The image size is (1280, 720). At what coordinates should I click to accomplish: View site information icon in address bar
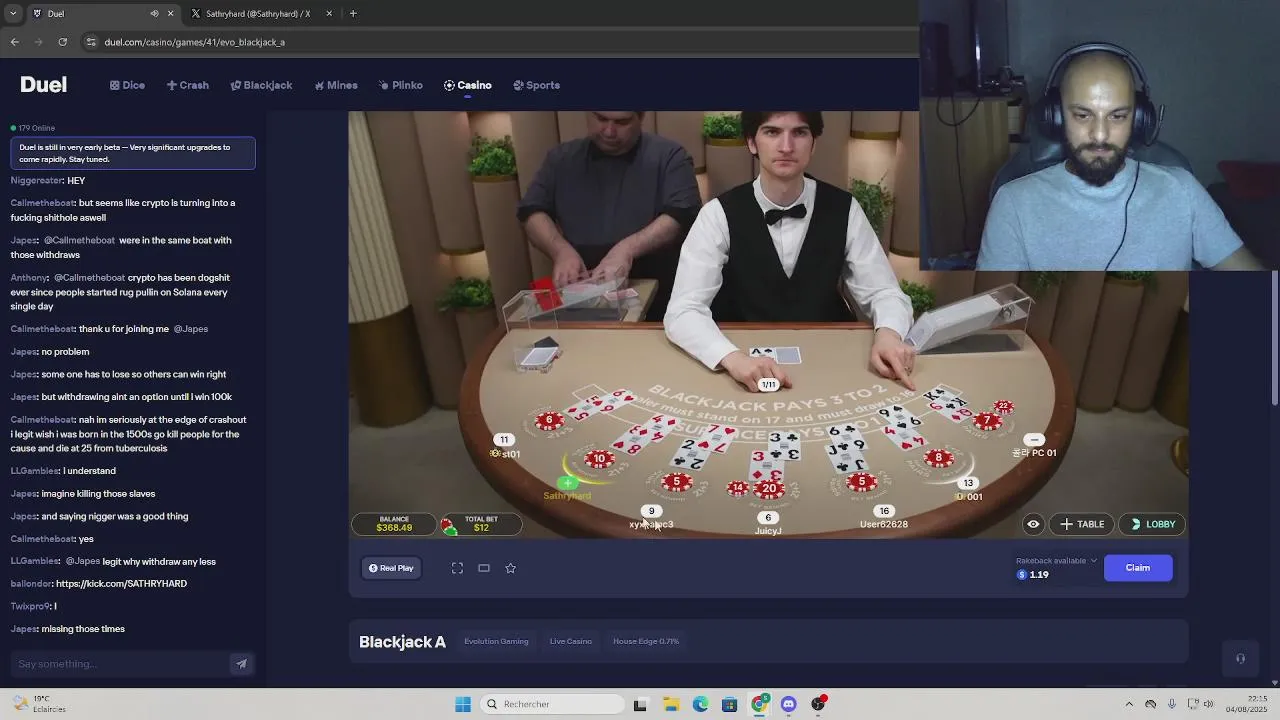pos(91,42)
